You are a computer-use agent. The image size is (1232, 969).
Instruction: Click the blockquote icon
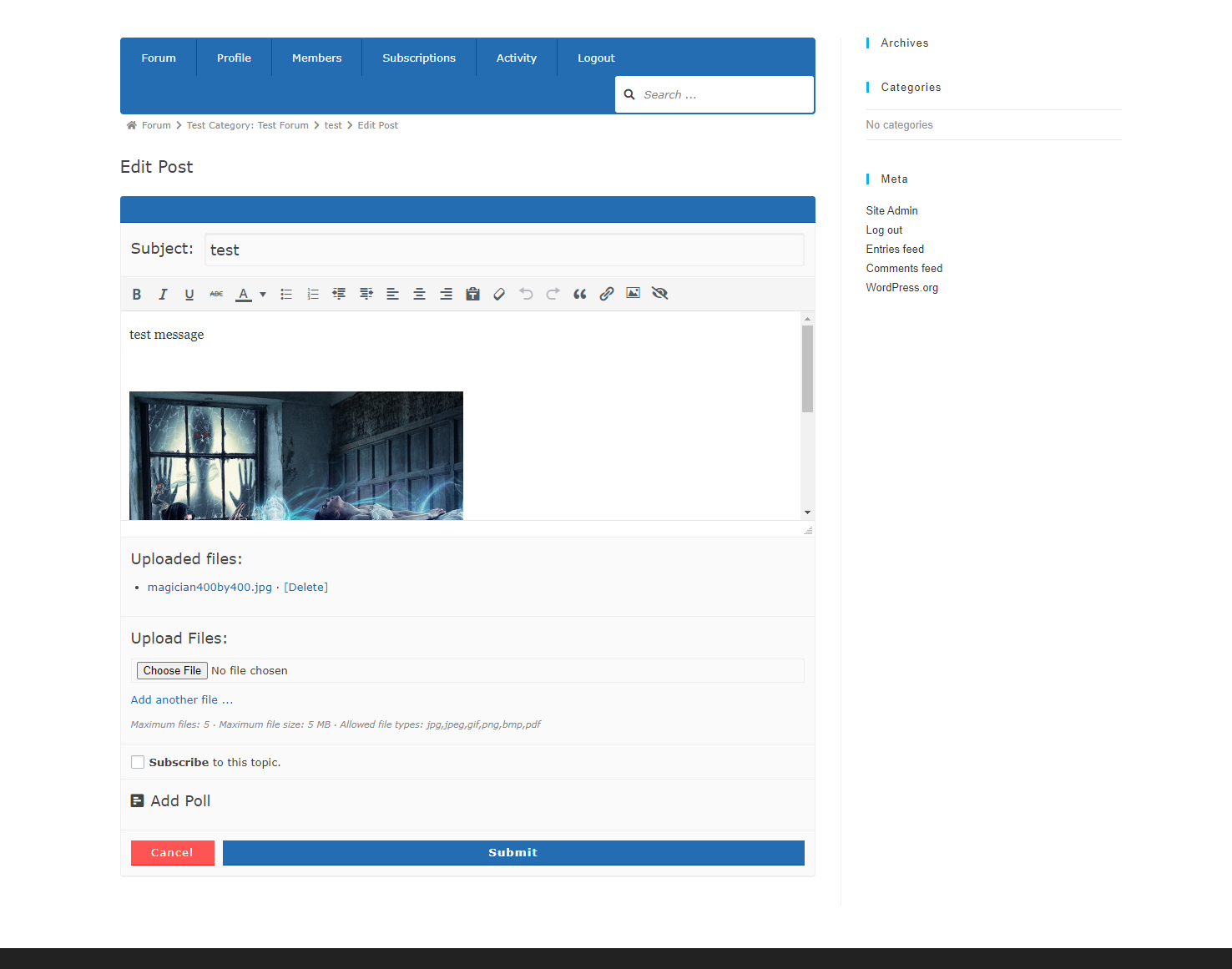tap(579, 294)
